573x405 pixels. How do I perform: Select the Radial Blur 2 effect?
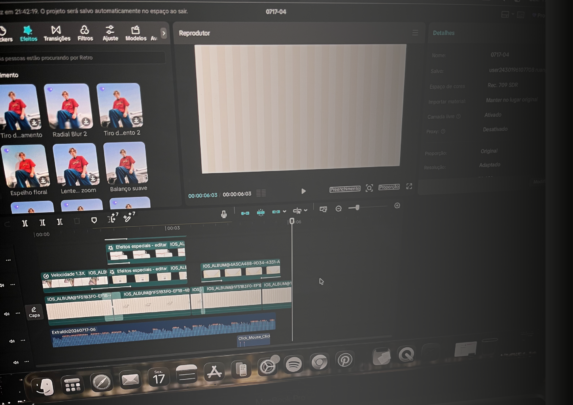pos(69,110)
